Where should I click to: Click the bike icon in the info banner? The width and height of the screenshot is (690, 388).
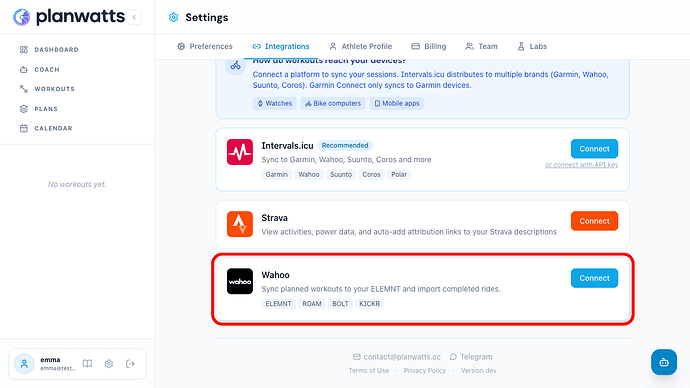click(235, 66)
